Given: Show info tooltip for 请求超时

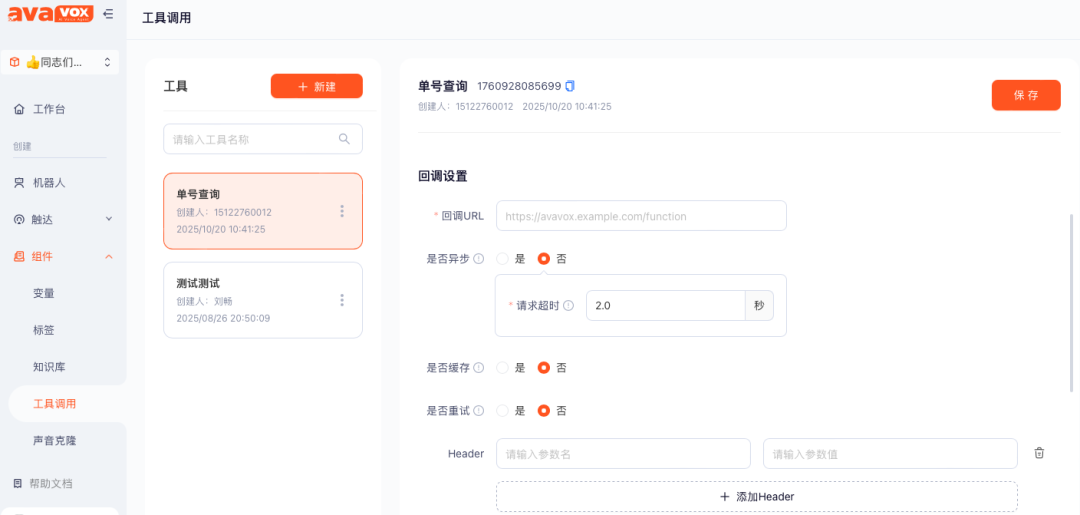Looking at the screenshot, I should 568,306.
